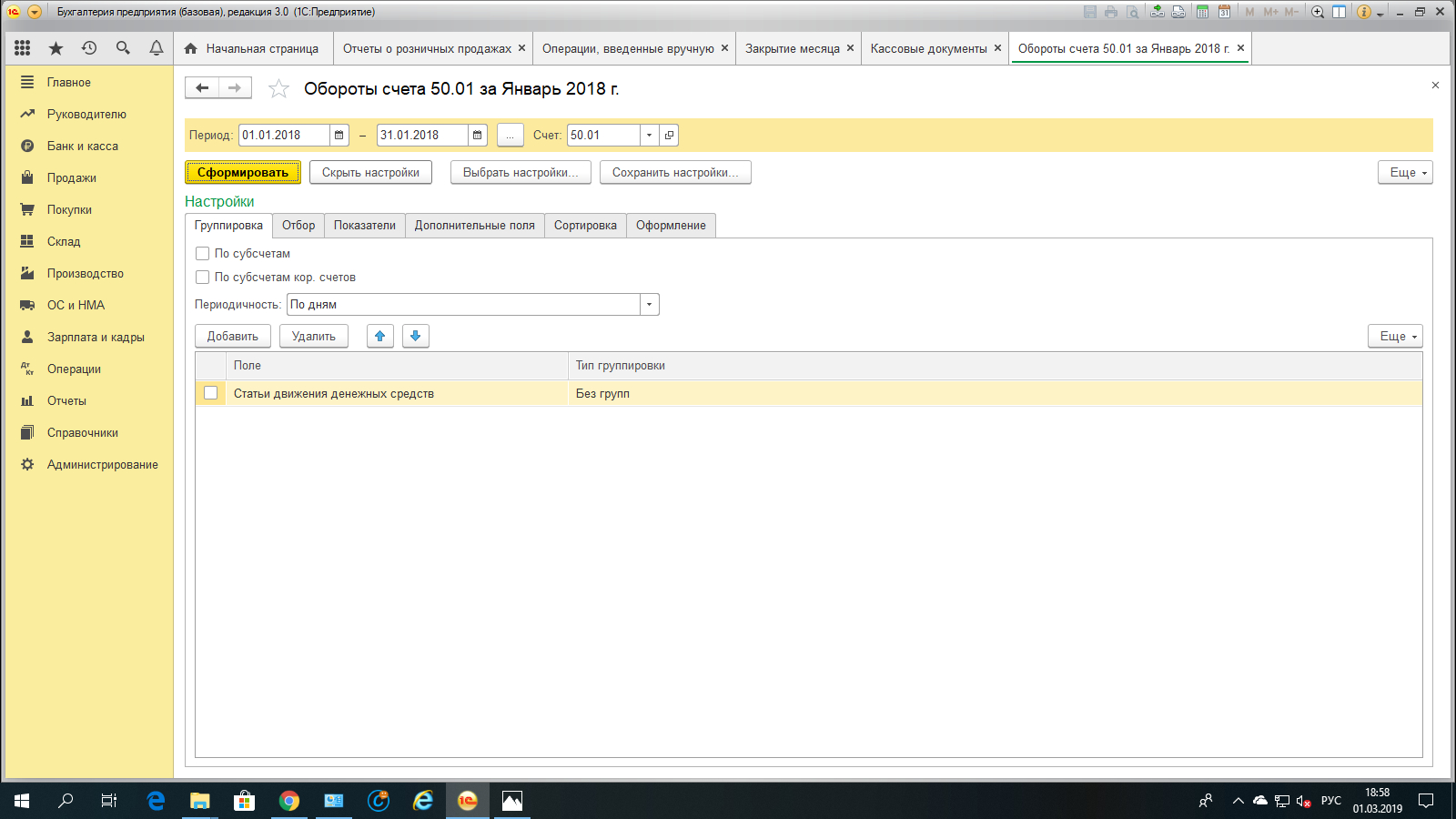Open File Explorer from the taskbar
Screen dimensions: 1456x819
pyautogui.click(x=200, y=801)
